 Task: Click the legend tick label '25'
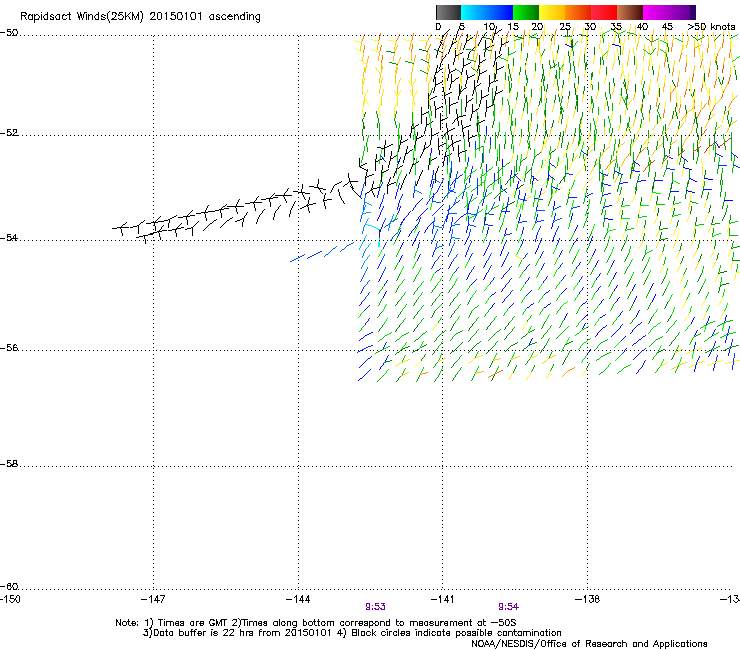[565, 27]
